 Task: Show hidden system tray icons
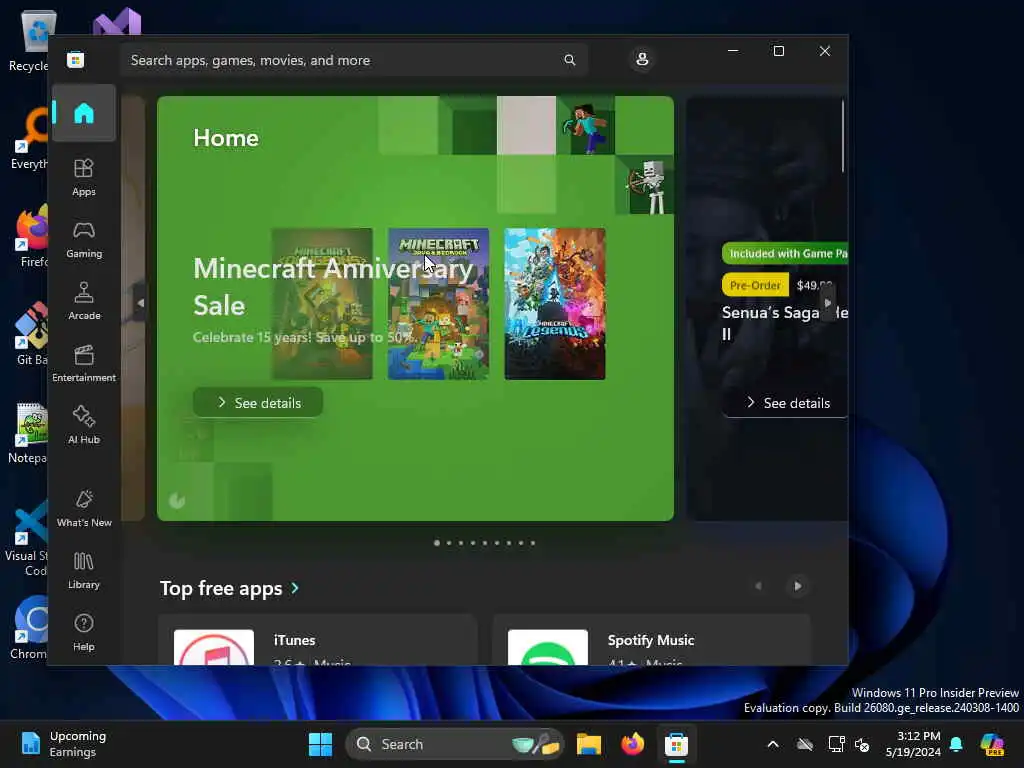(x=773, y=744)
